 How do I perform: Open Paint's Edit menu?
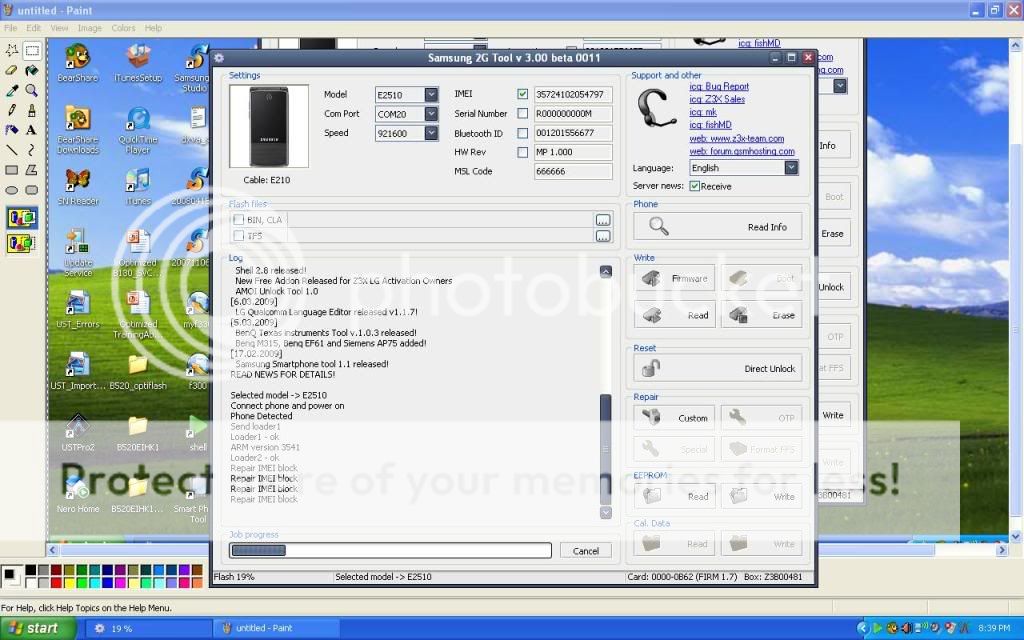click(33, 28)
